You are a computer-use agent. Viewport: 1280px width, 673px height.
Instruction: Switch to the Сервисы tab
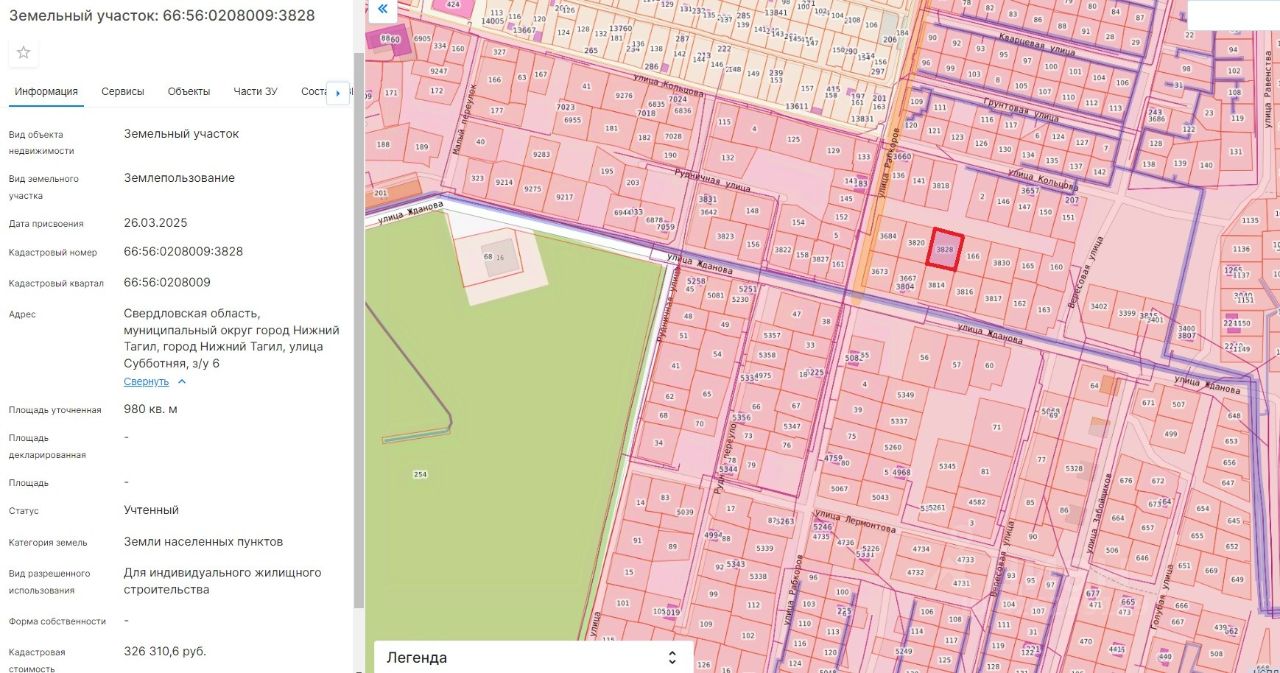pos(122,91)
